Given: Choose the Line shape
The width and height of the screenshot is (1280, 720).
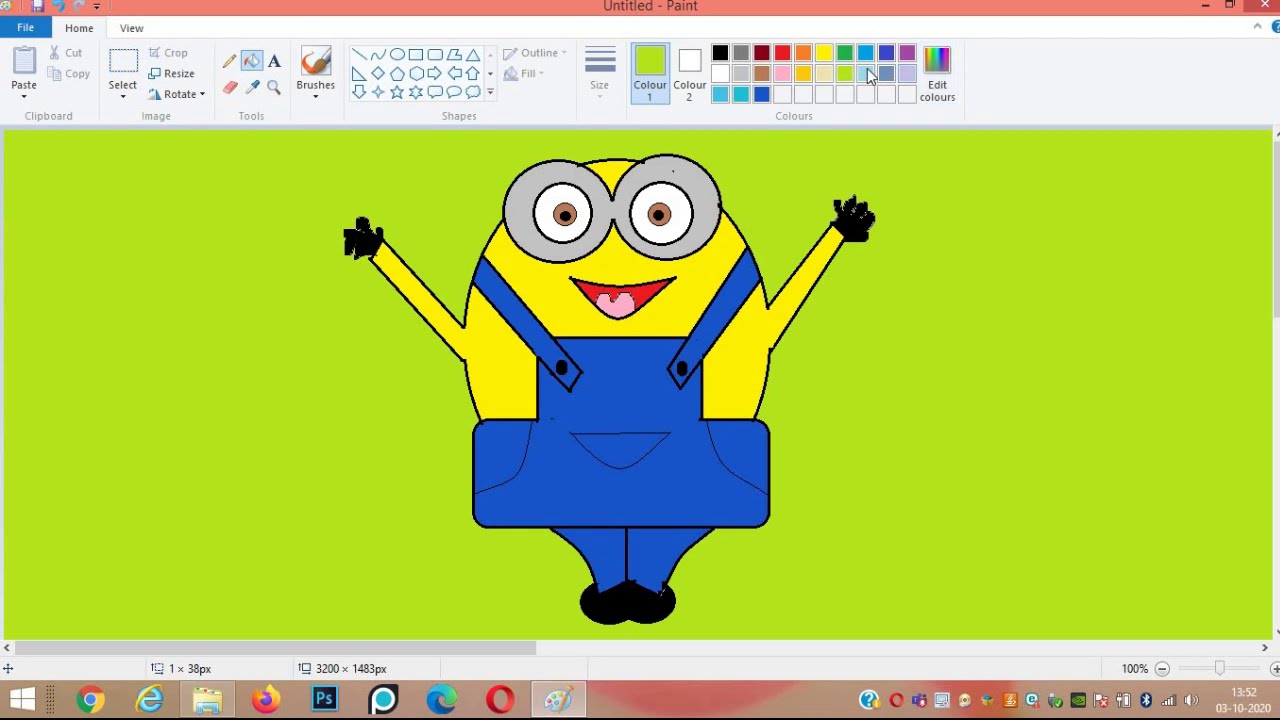Looking at the screenshot, I should pos(359,55).
